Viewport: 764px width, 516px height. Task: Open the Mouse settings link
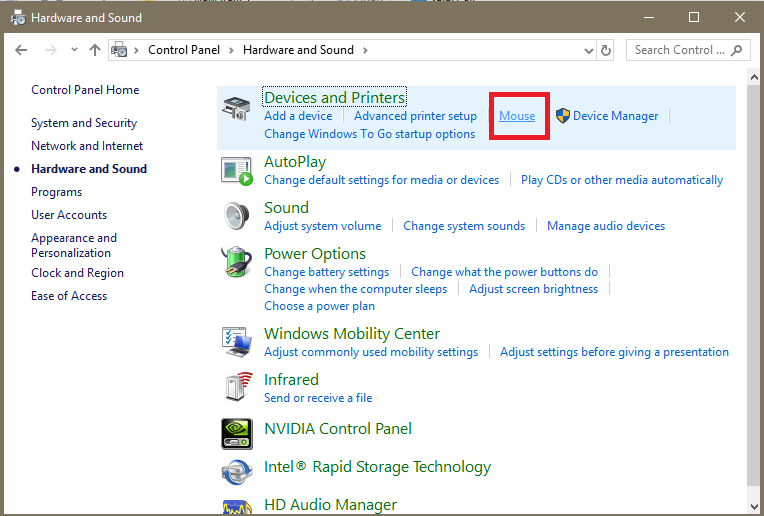click(x=517, y=116)
